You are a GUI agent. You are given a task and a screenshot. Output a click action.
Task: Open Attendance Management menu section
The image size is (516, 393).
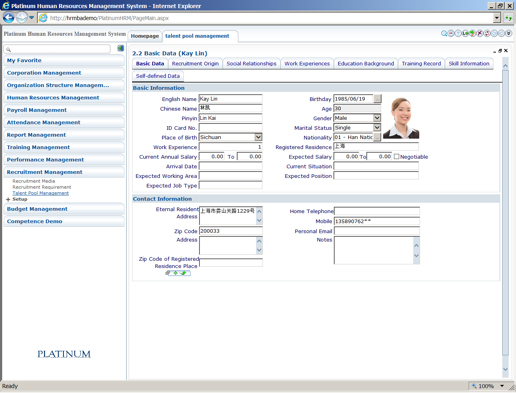coord(64,122)
